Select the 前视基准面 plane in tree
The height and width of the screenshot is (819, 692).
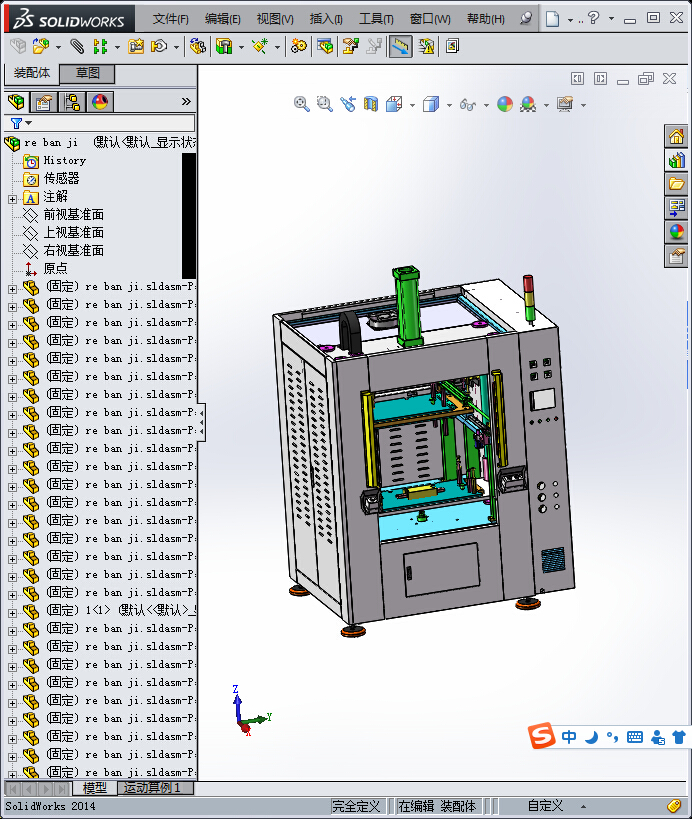coord(74,215)
